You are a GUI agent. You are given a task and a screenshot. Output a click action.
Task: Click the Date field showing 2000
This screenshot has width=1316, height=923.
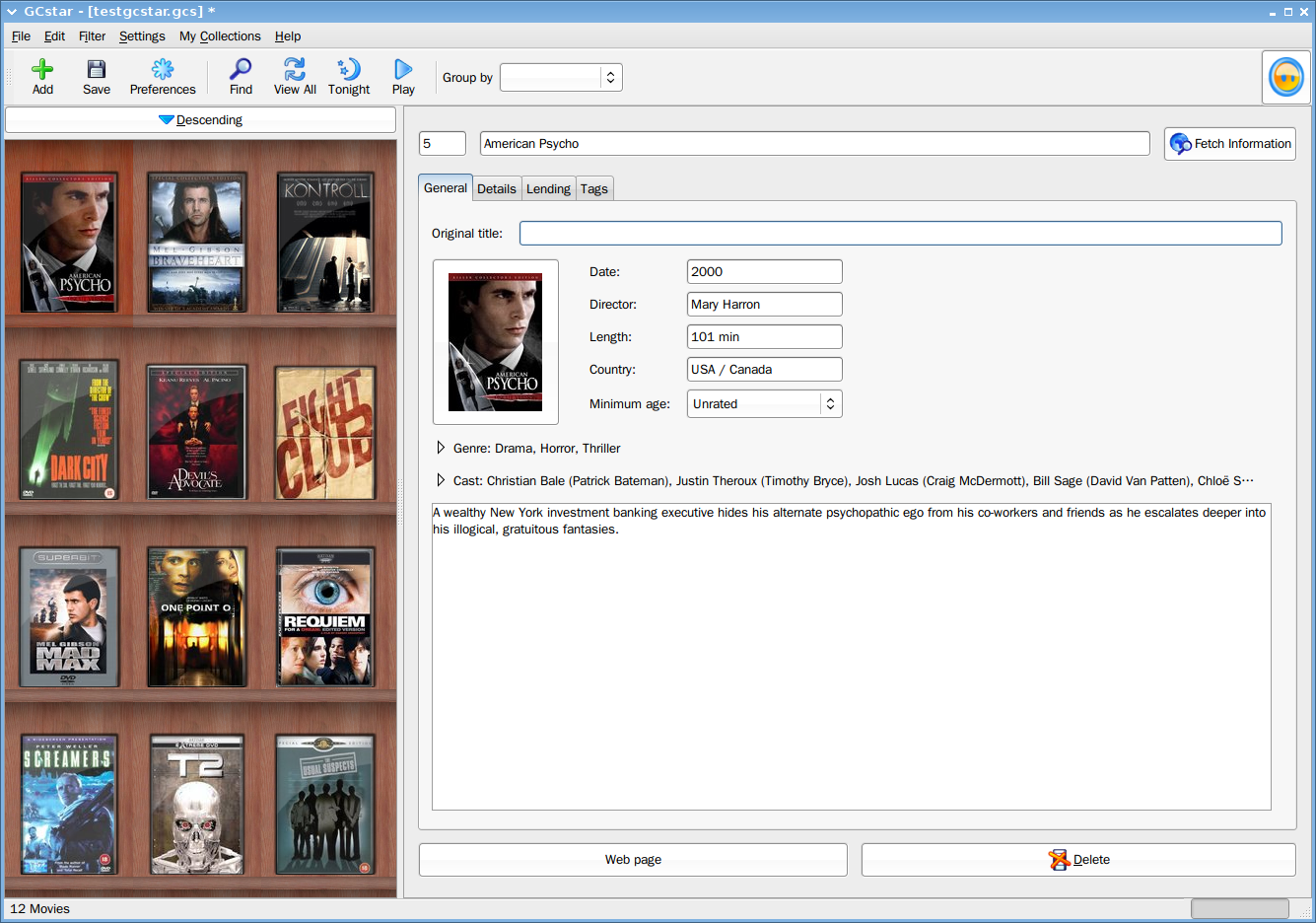(x=765, y=271)
